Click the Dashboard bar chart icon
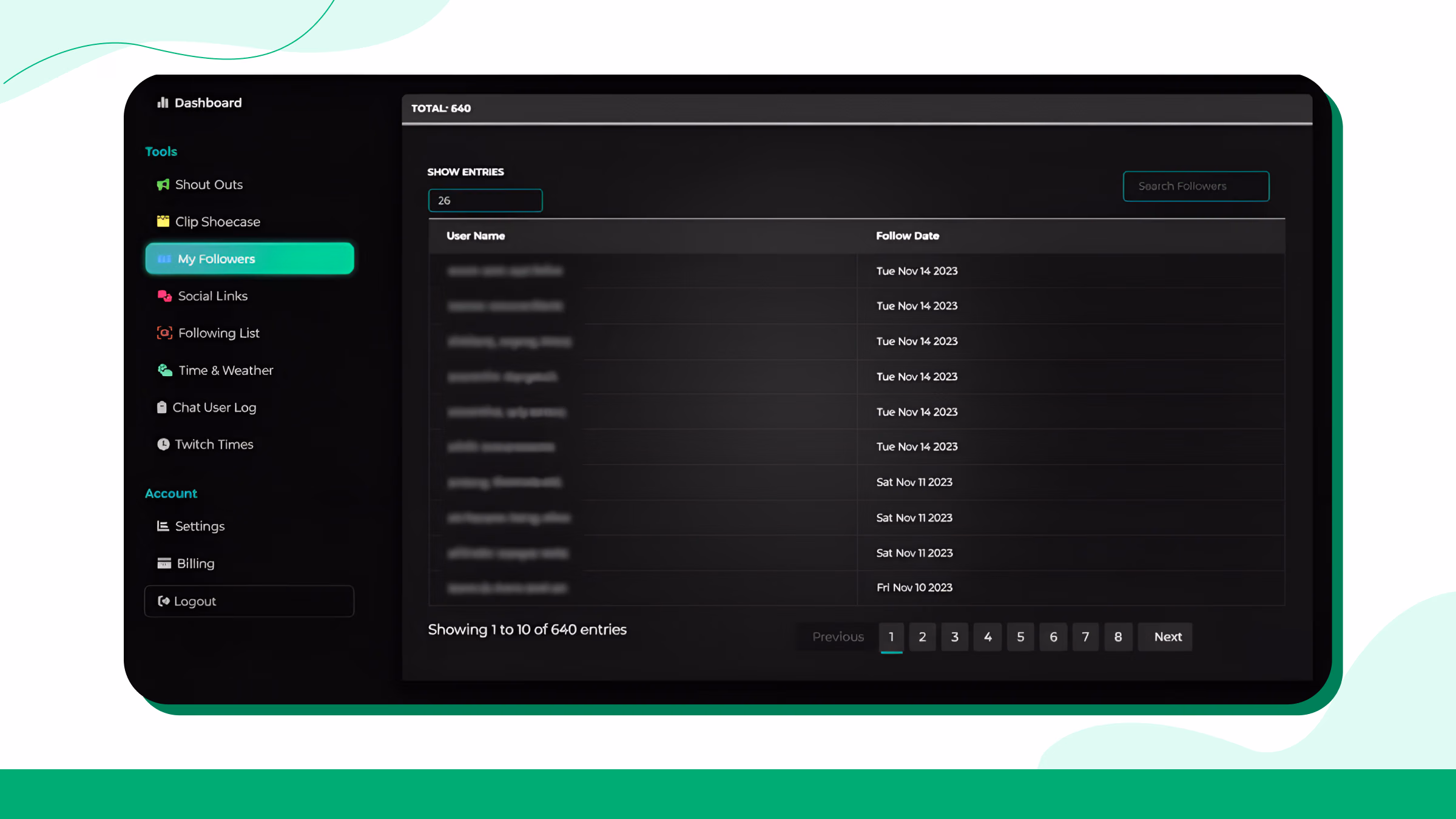1456x819 pixels. (163, 103)
